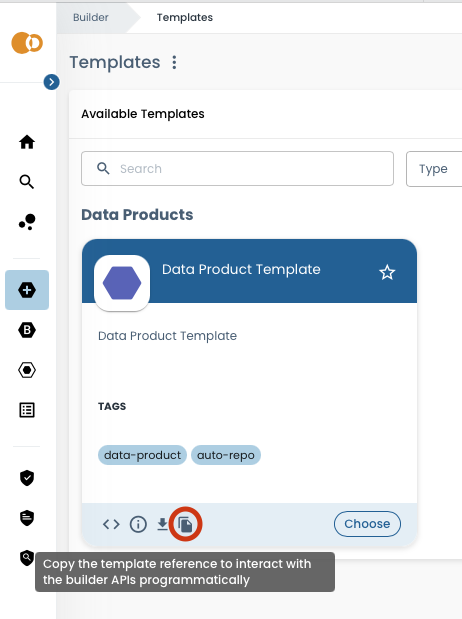Open the hexagon ring sidebar icon
Screen dimensions: 462x619
(27, 370)
